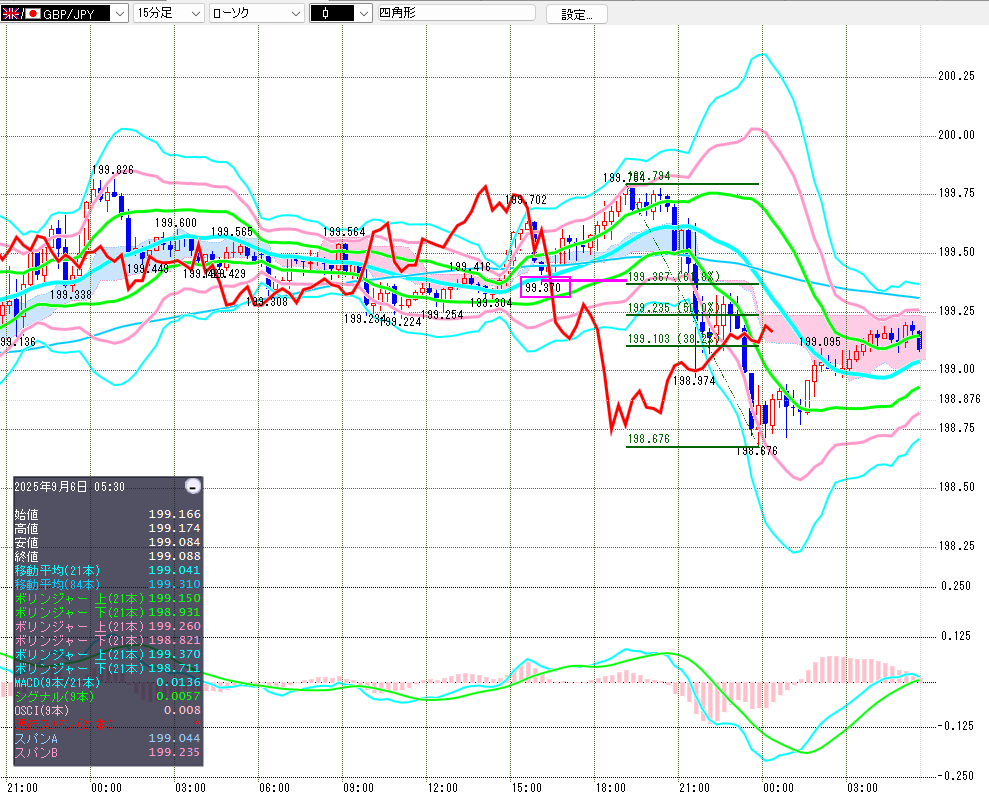Click the 移動平均(21本) 199.041 row

(x=108, y=570)
